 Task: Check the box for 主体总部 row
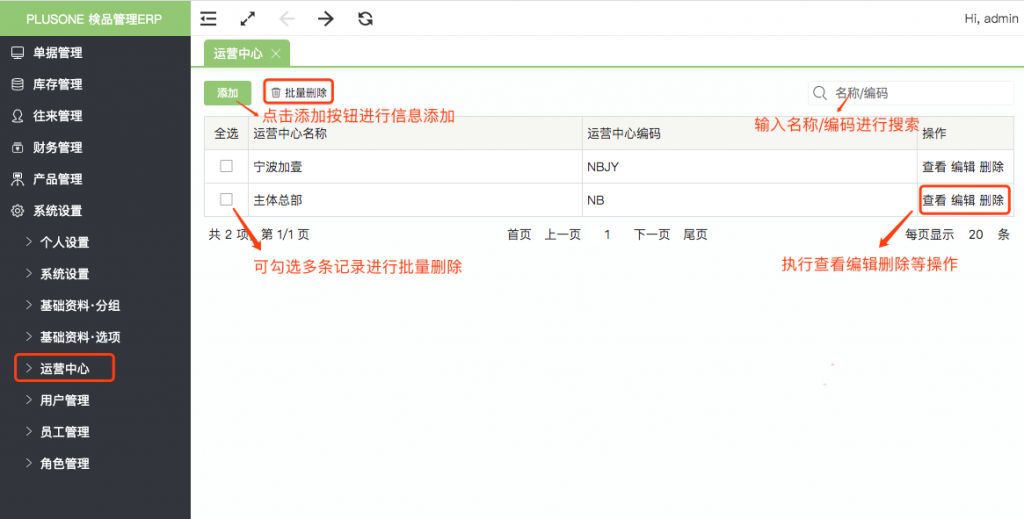click(226, 199)
